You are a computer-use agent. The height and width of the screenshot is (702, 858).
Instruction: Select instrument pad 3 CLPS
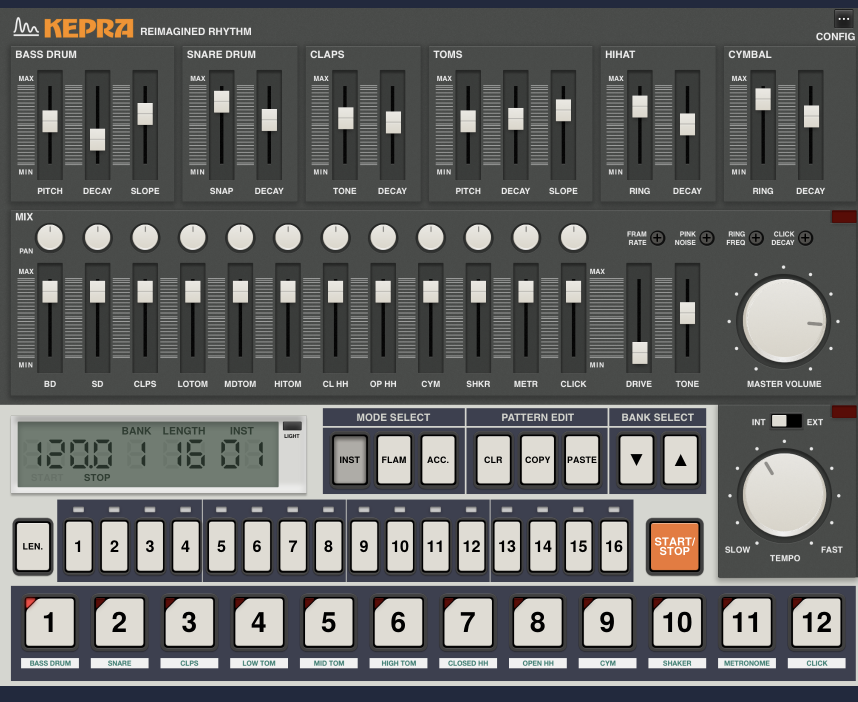[189, 622]
